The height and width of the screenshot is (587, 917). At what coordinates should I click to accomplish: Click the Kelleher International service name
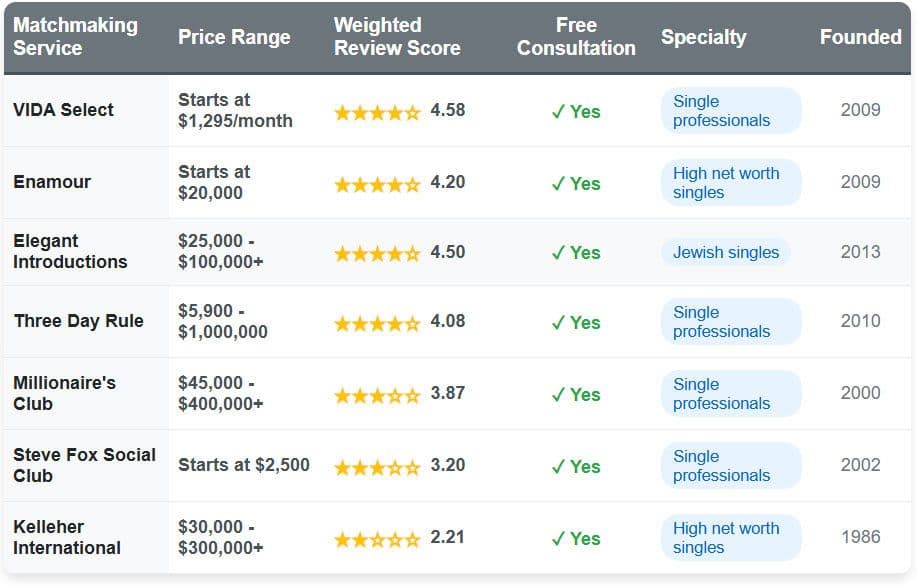(67, 537)
